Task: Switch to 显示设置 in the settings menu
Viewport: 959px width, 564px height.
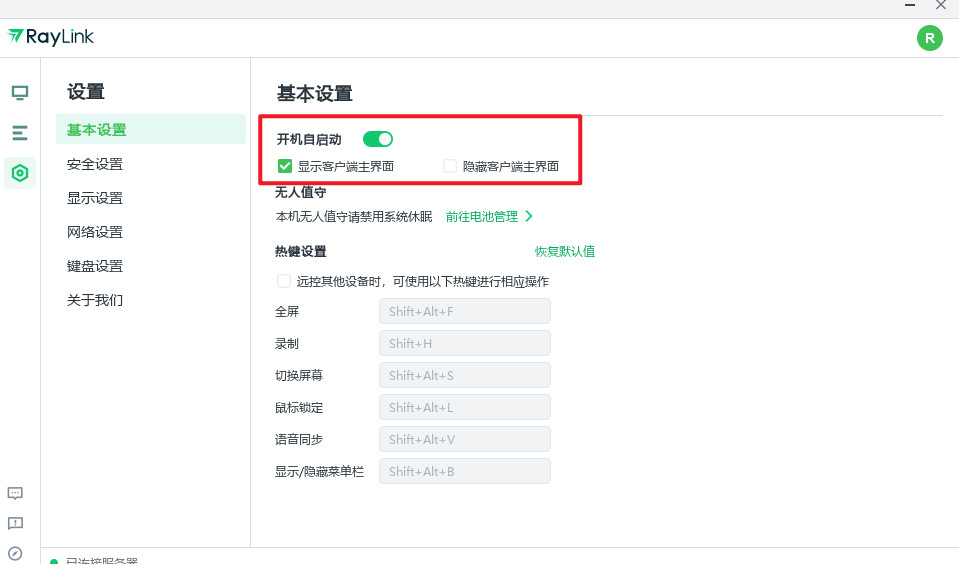Action: (95, 198)
